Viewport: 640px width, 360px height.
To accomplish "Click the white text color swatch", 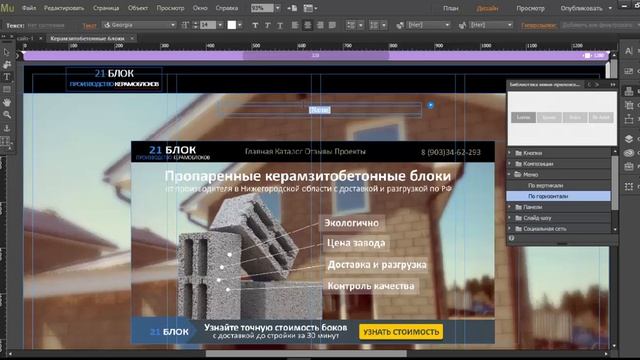I will pos(231,25).
